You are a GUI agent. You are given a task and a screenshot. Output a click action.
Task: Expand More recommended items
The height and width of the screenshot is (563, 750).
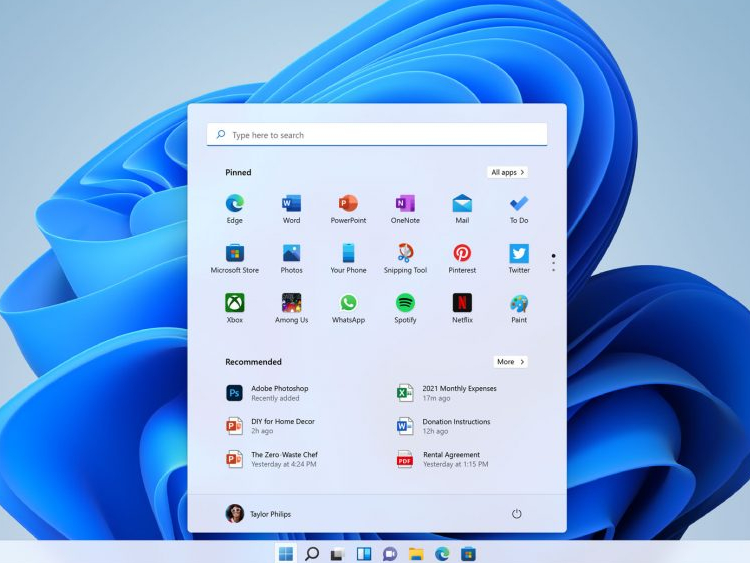click(510, 362)
